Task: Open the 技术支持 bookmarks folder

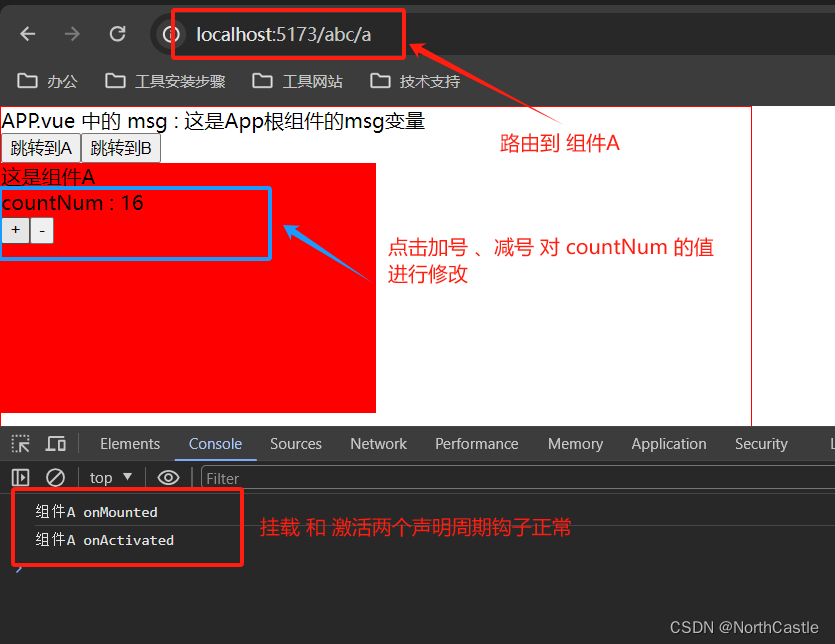Action: (x=415, y=81)
